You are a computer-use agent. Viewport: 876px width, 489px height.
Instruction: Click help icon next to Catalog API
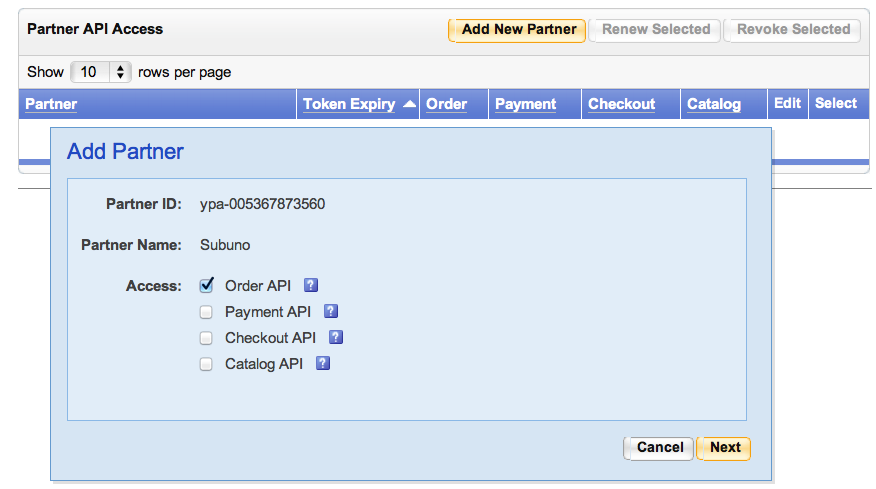coord(323,364)
